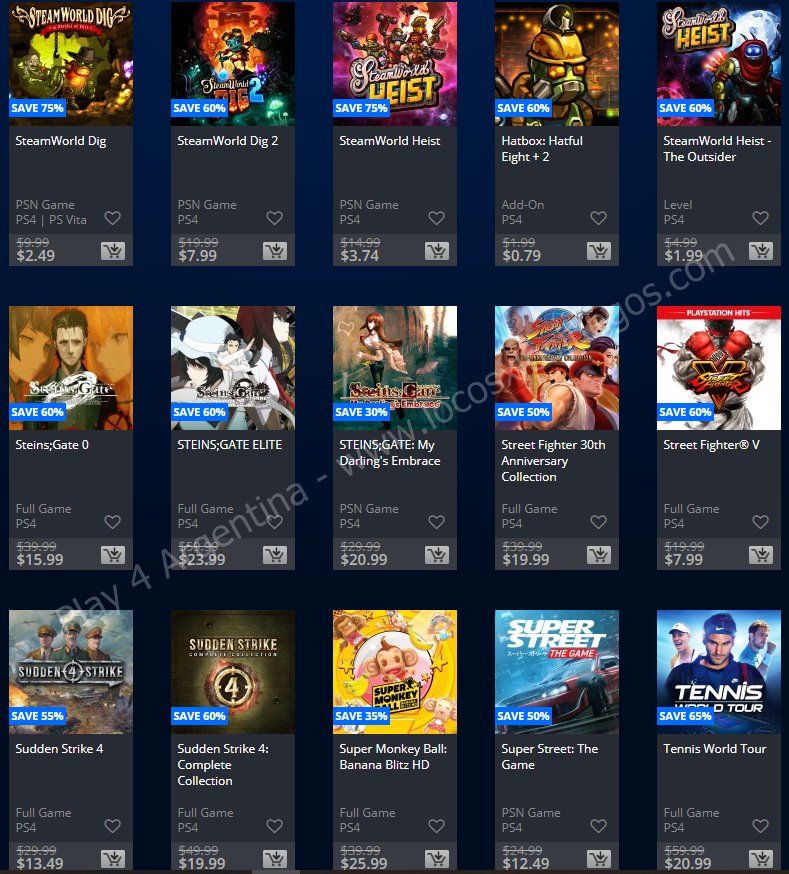
Task: Open STEINS;GATE: My Darling's Embrace title
Action: (x=389, y=453)
